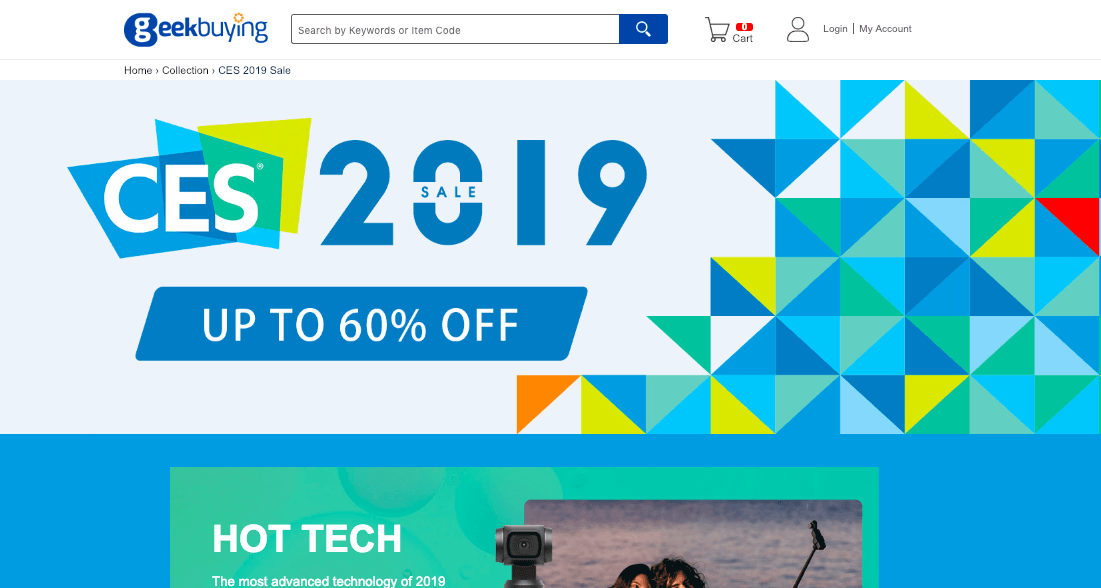Click the user profile icon
The height and width of the screenshot is (588, 1101).
pos(798,30)
